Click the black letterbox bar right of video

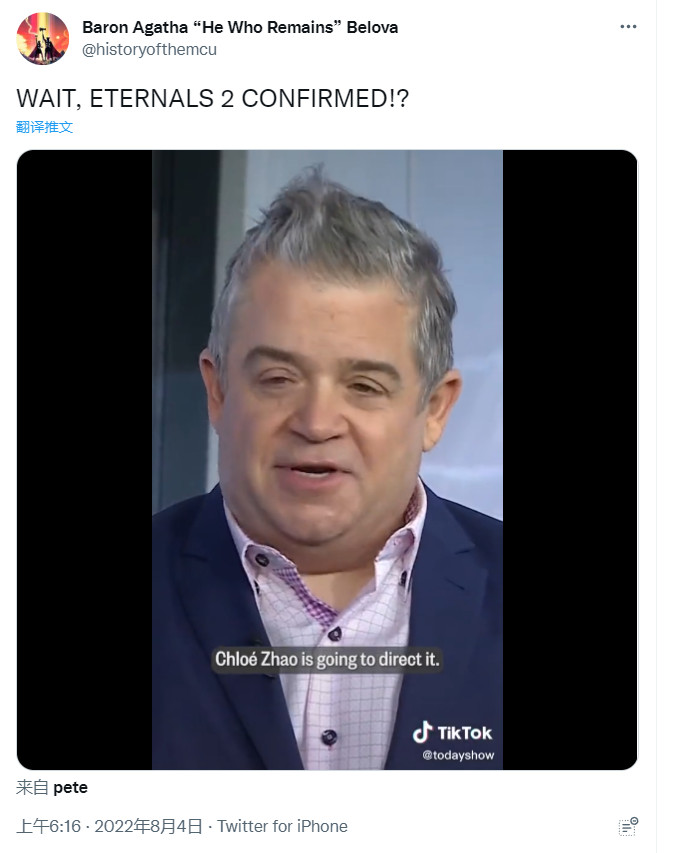570,460
